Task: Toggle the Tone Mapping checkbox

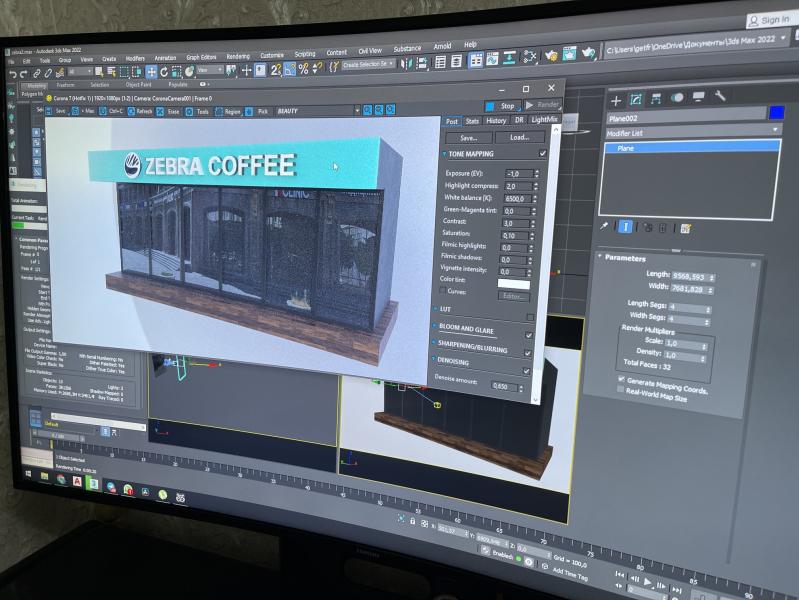Action: point(543,153)
